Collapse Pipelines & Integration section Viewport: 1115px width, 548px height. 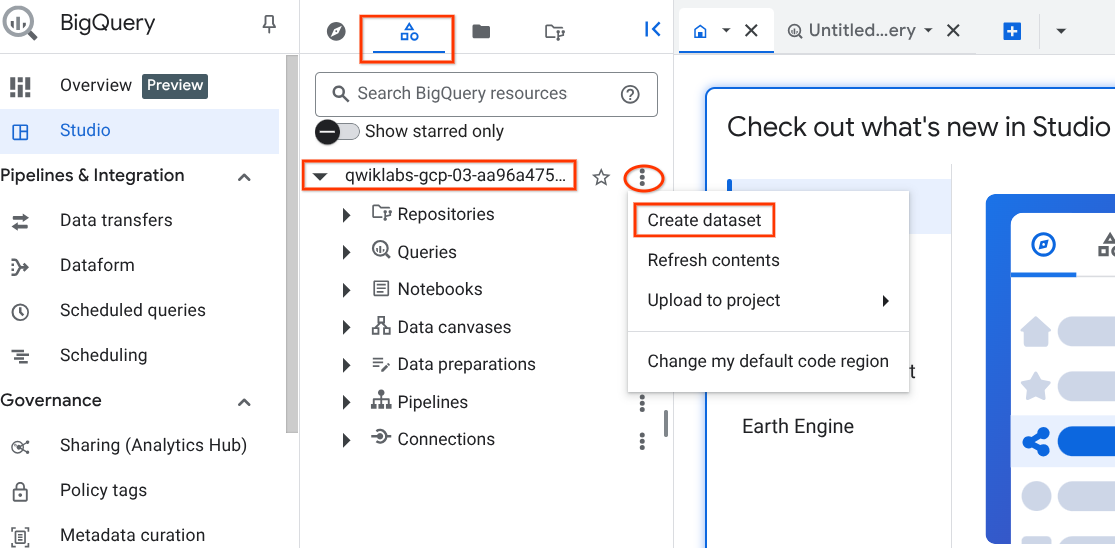(244, 176)
